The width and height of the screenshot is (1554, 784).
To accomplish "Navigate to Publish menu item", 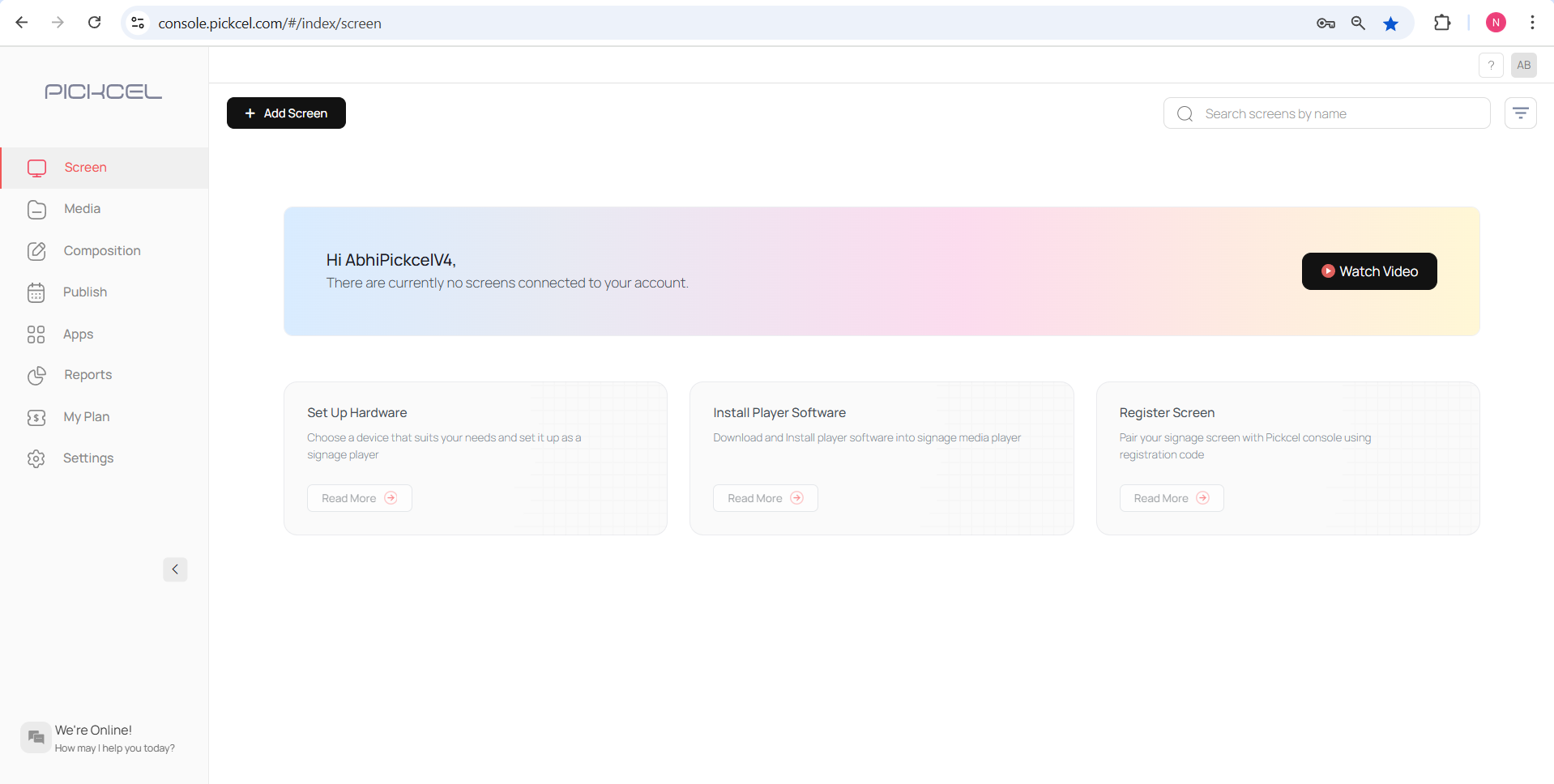I will click(84, 292).
